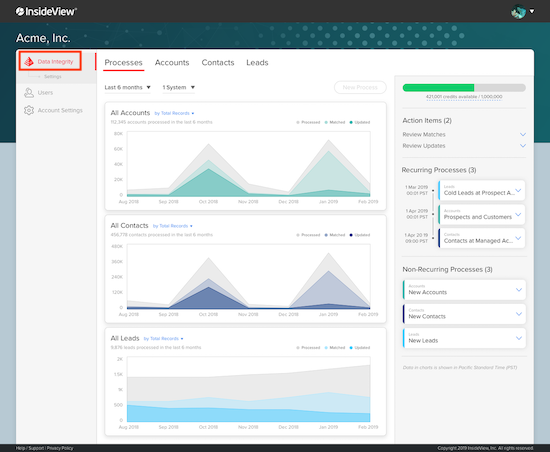Toggle Matched legend in All Accounts chart
This screenshot has width=550, height=452.
(x=335, y=122)
